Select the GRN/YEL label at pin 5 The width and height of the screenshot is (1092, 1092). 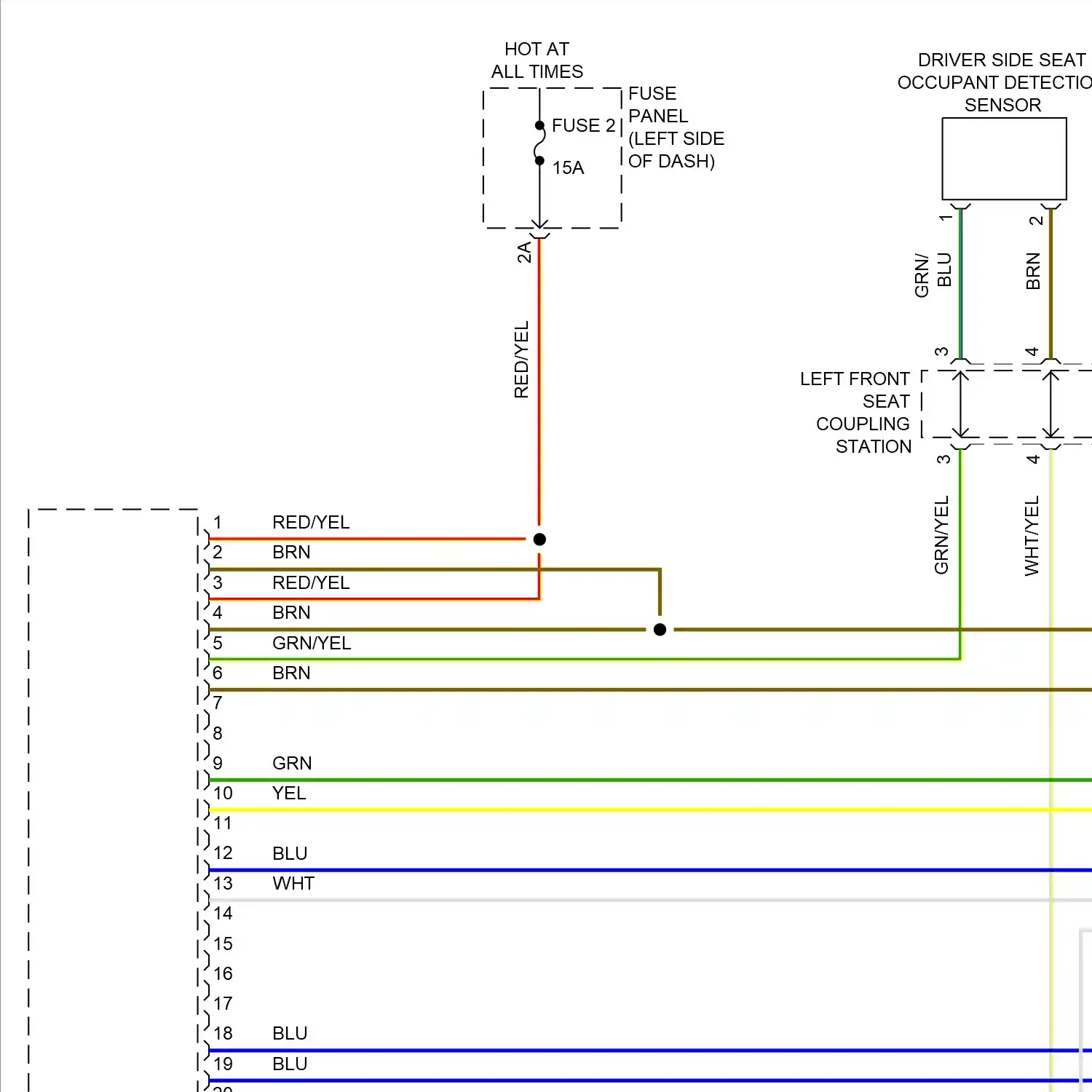(312, 644)
